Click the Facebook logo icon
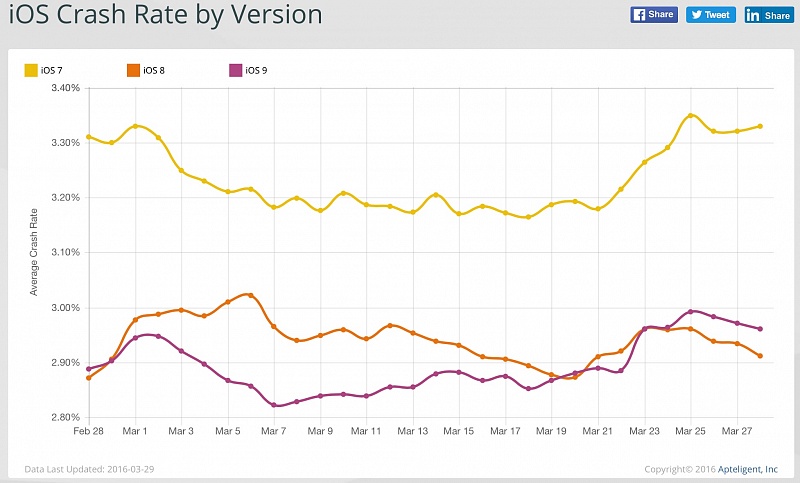This screenshot has width=800, height=483. pos(639,14)
